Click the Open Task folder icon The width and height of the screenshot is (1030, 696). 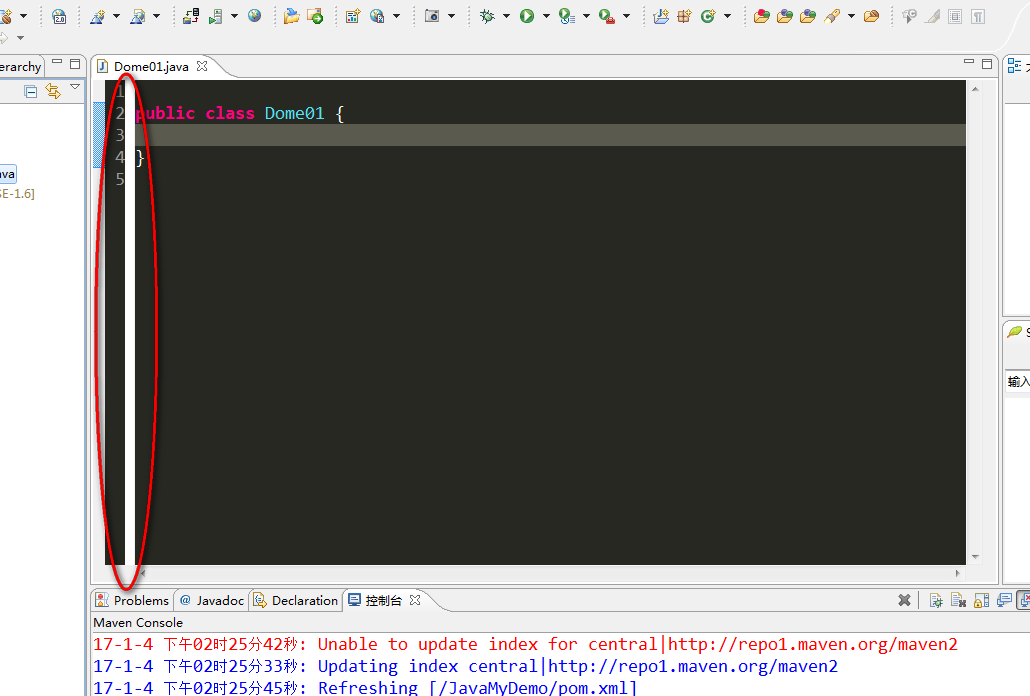808,16
